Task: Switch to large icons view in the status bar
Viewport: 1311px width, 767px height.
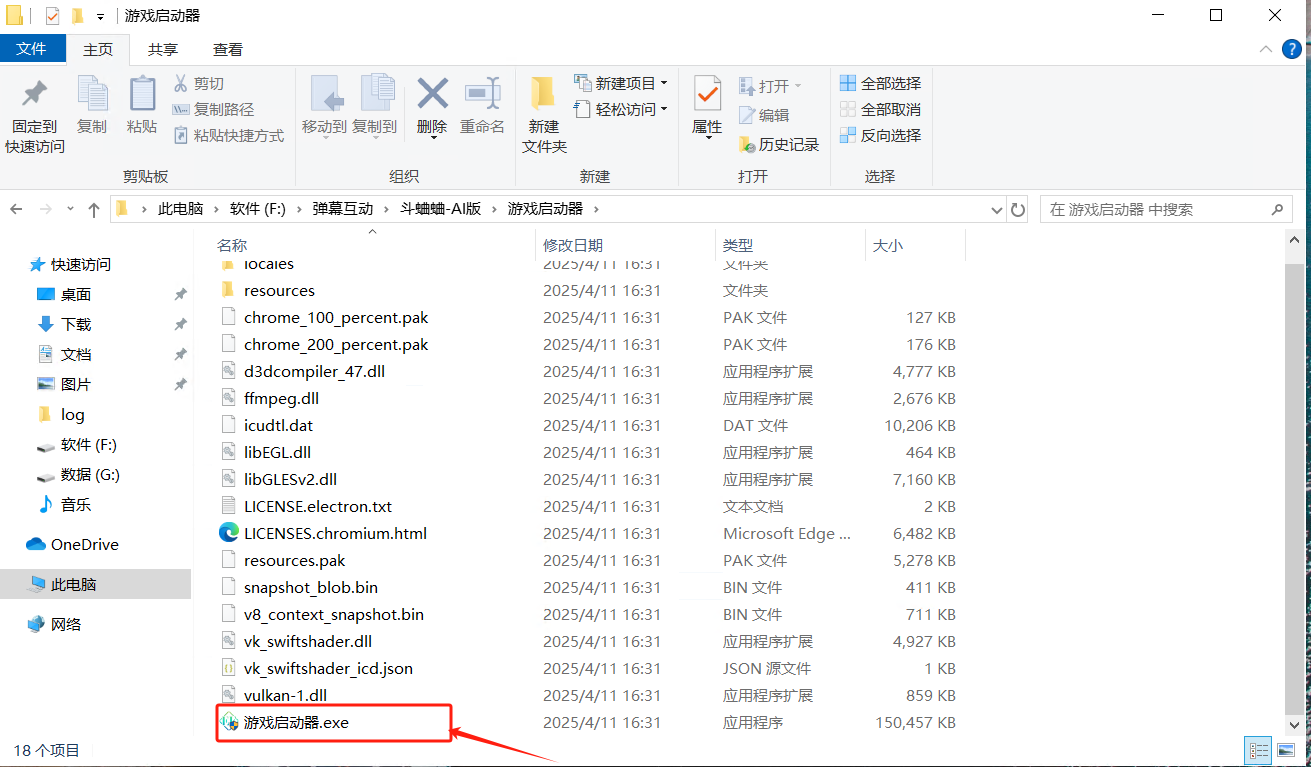Action: [x=1287, y=750]
